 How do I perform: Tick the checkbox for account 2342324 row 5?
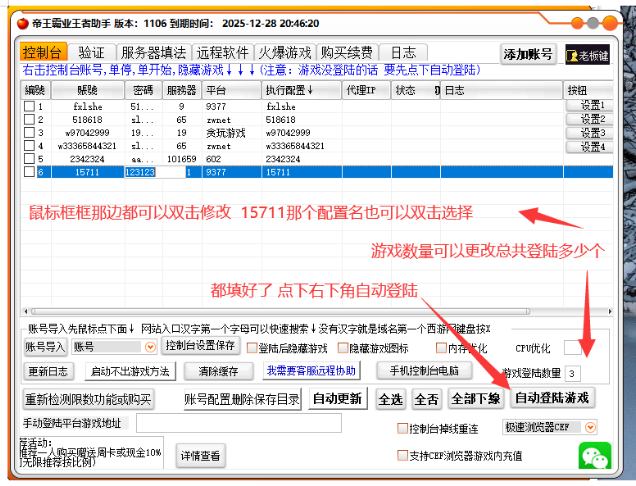(x=29, y=158)
